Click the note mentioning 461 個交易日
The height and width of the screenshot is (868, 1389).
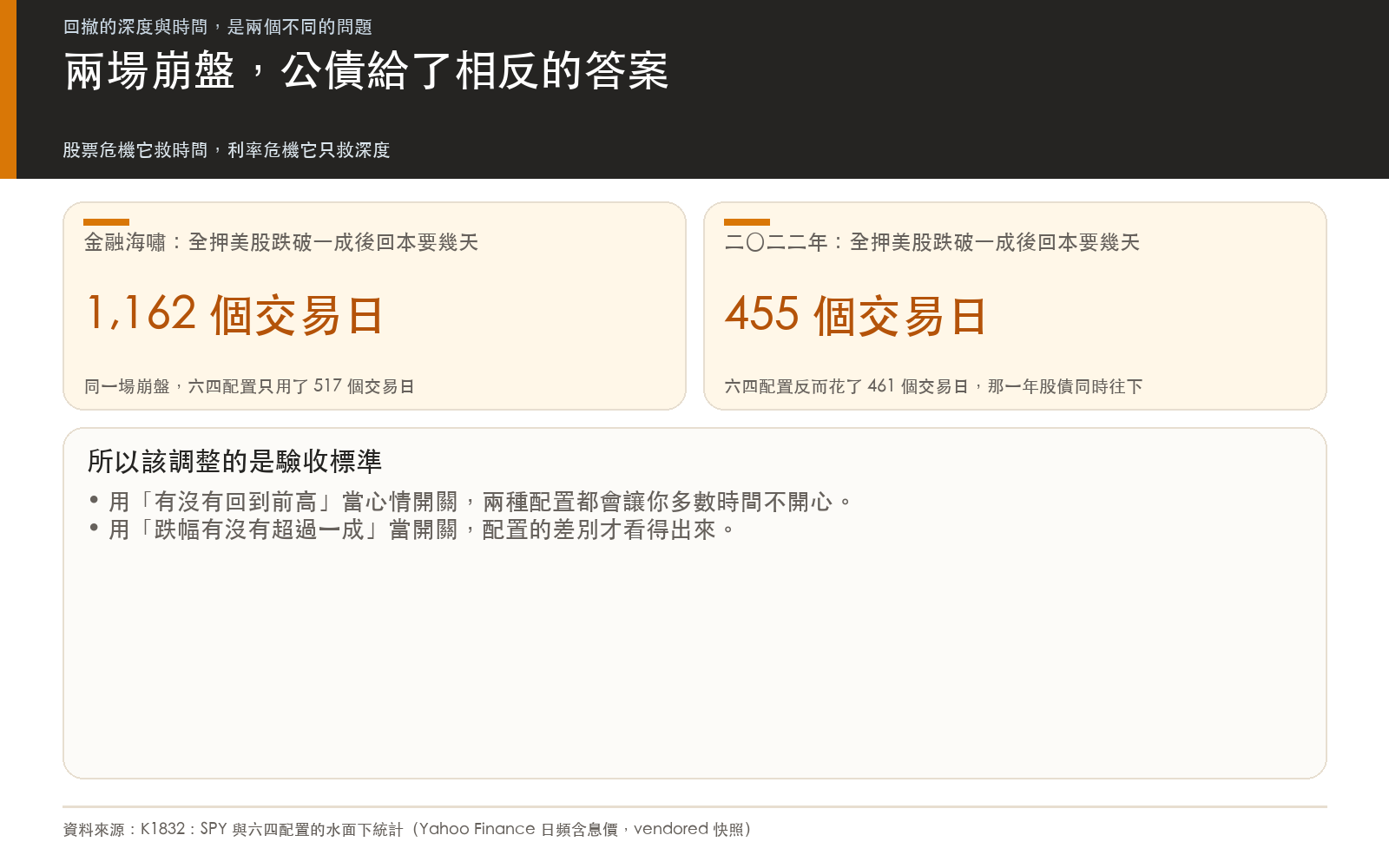point(933,386)
